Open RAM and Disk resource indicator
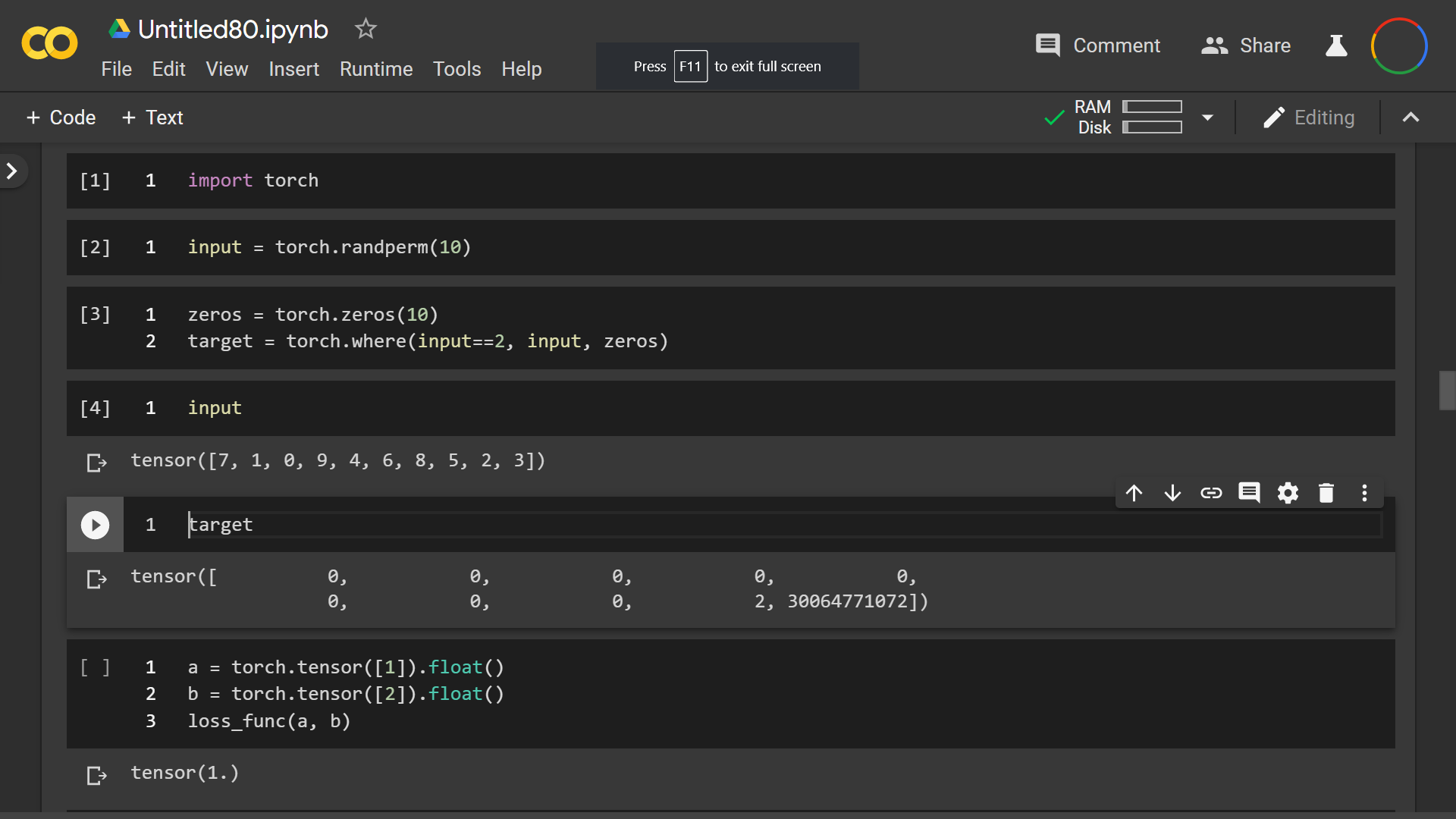Image resolution: width=1456 pixels, height=819 pixels. tap(1128, 117)
